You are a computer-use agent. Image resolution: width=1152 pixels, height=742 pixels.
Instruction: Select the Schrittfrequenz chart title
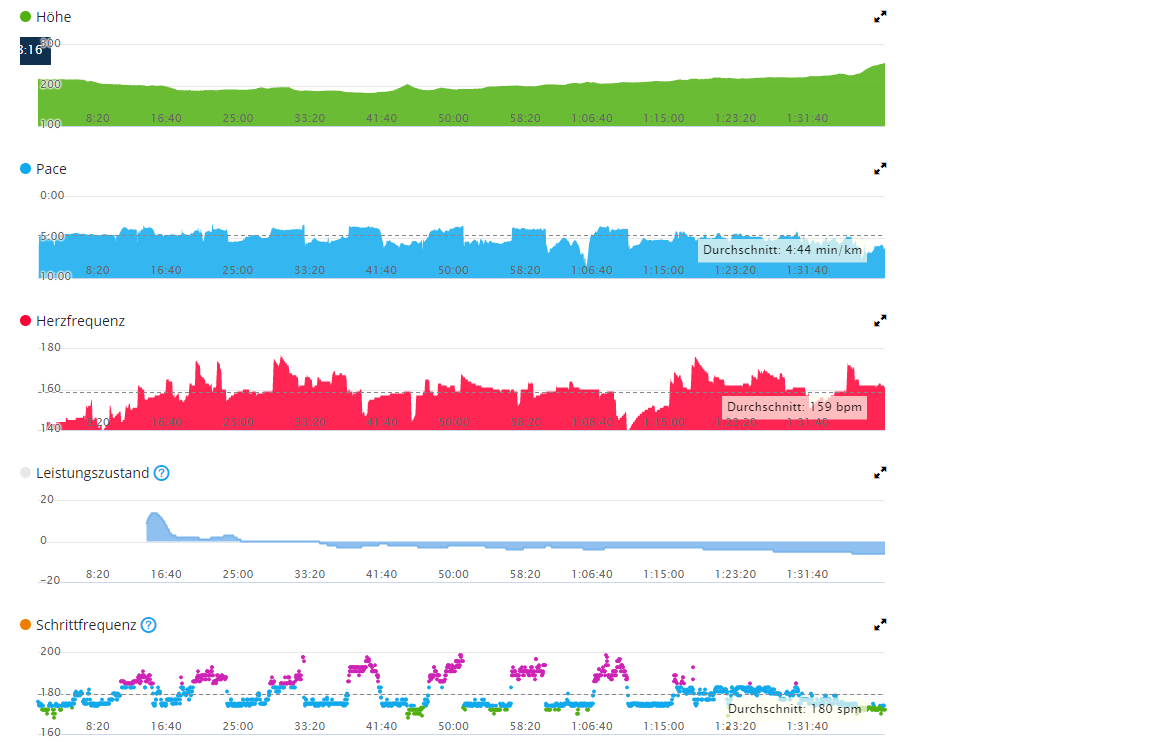[x=86, y=625]
